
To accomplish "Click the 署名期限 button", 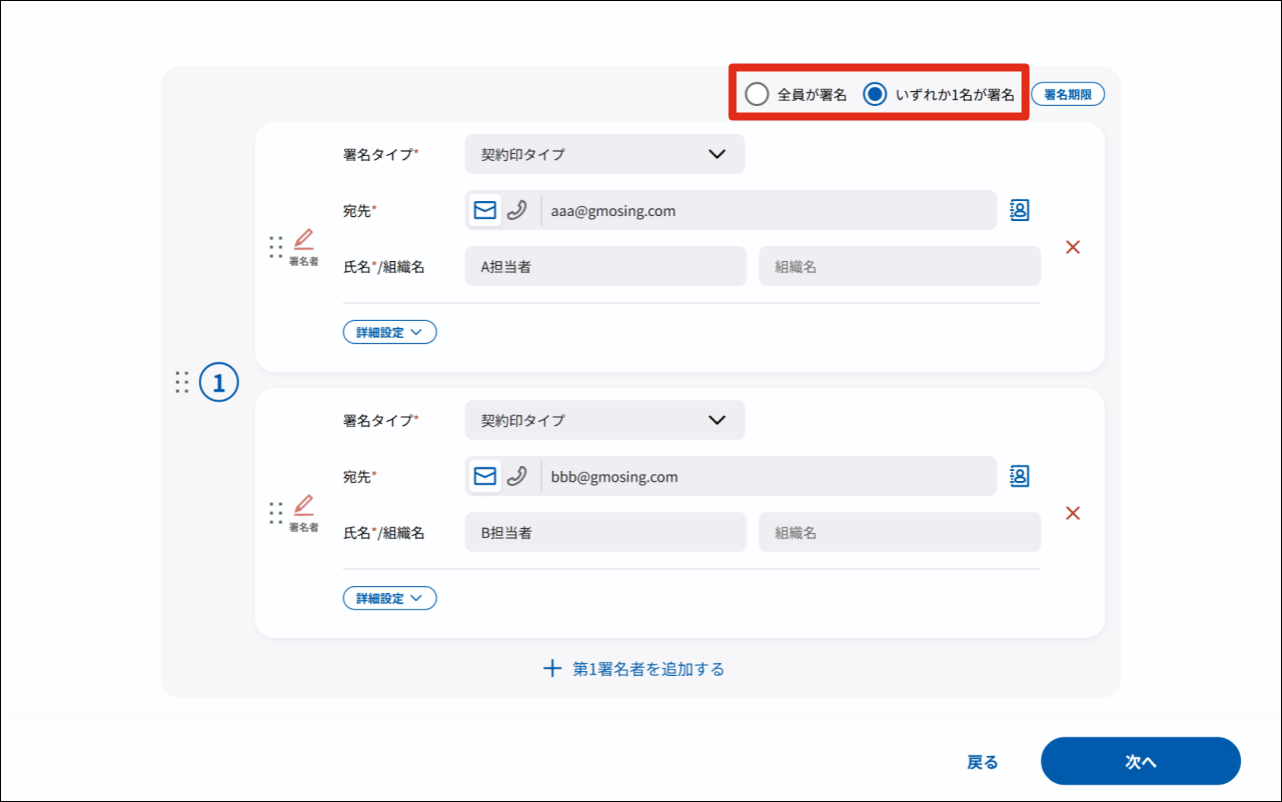I will 1067,95.
